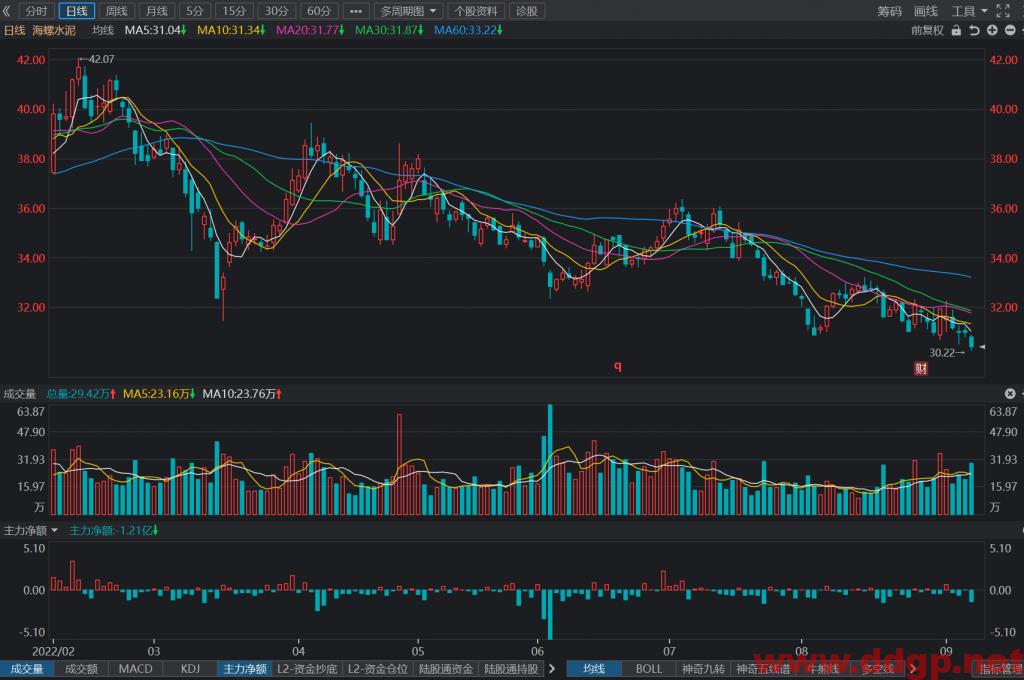Open more period options (ellipsis button)
Viewport: 1024px width, 680px height.
(x=356, y=10)
